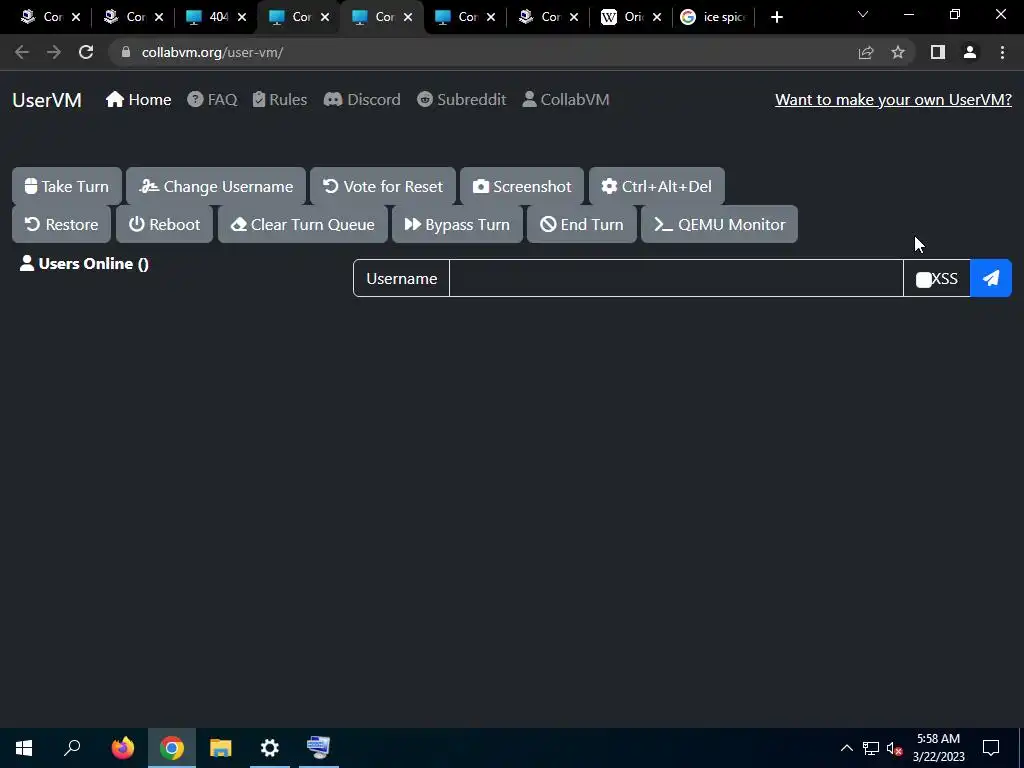Image resolution: width=1024 pixels, height=768 pixels.
Task: Send Ctrl+Alt+Del to the VM
Action: 656,186
